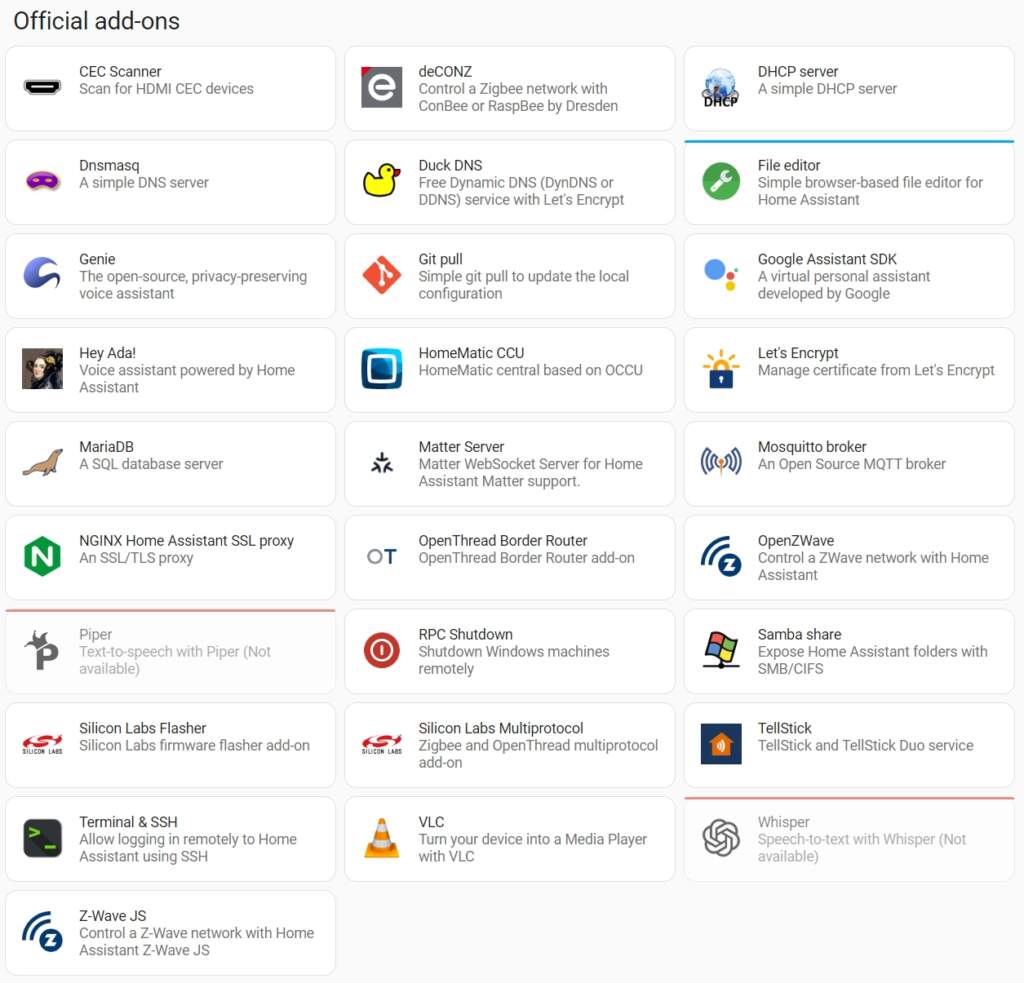Click the File editor wrench icon
Screen dimensions: 1024x983
pyautogui.click(x=720, y=182)
